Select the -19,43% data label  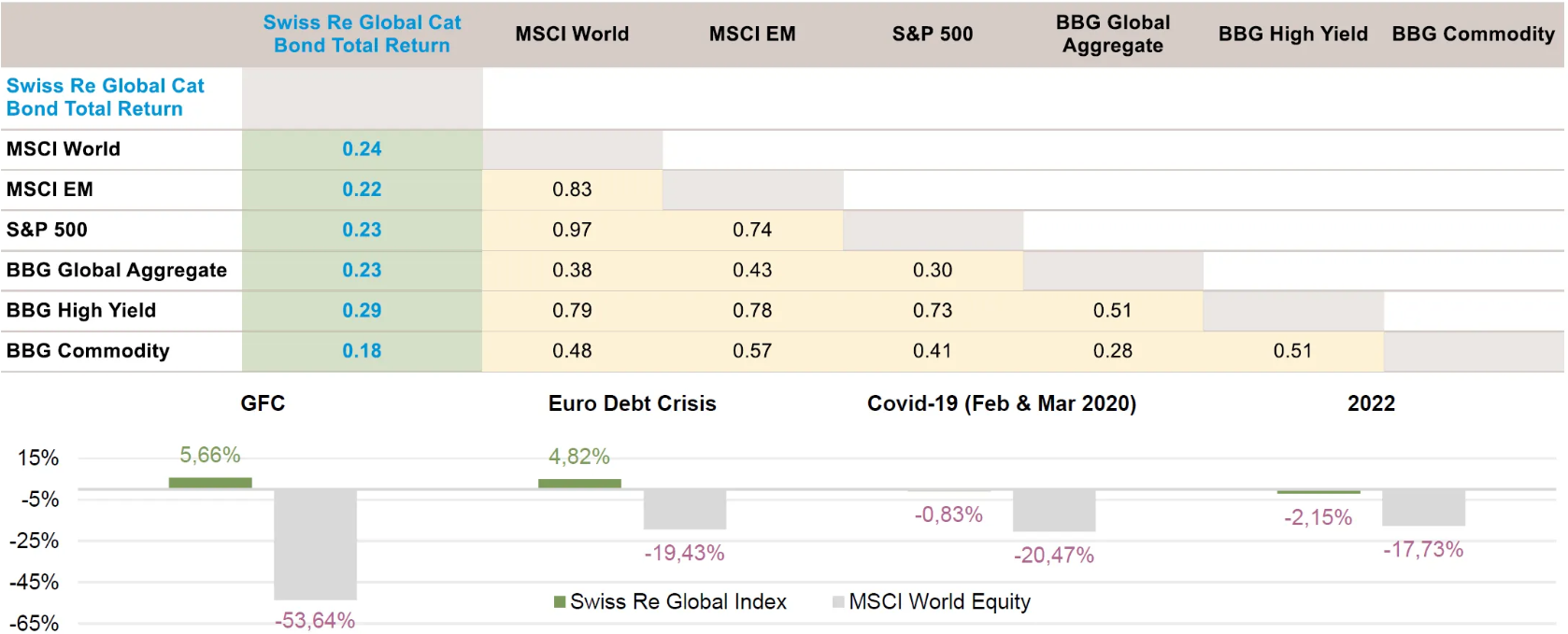click(684, 553)
